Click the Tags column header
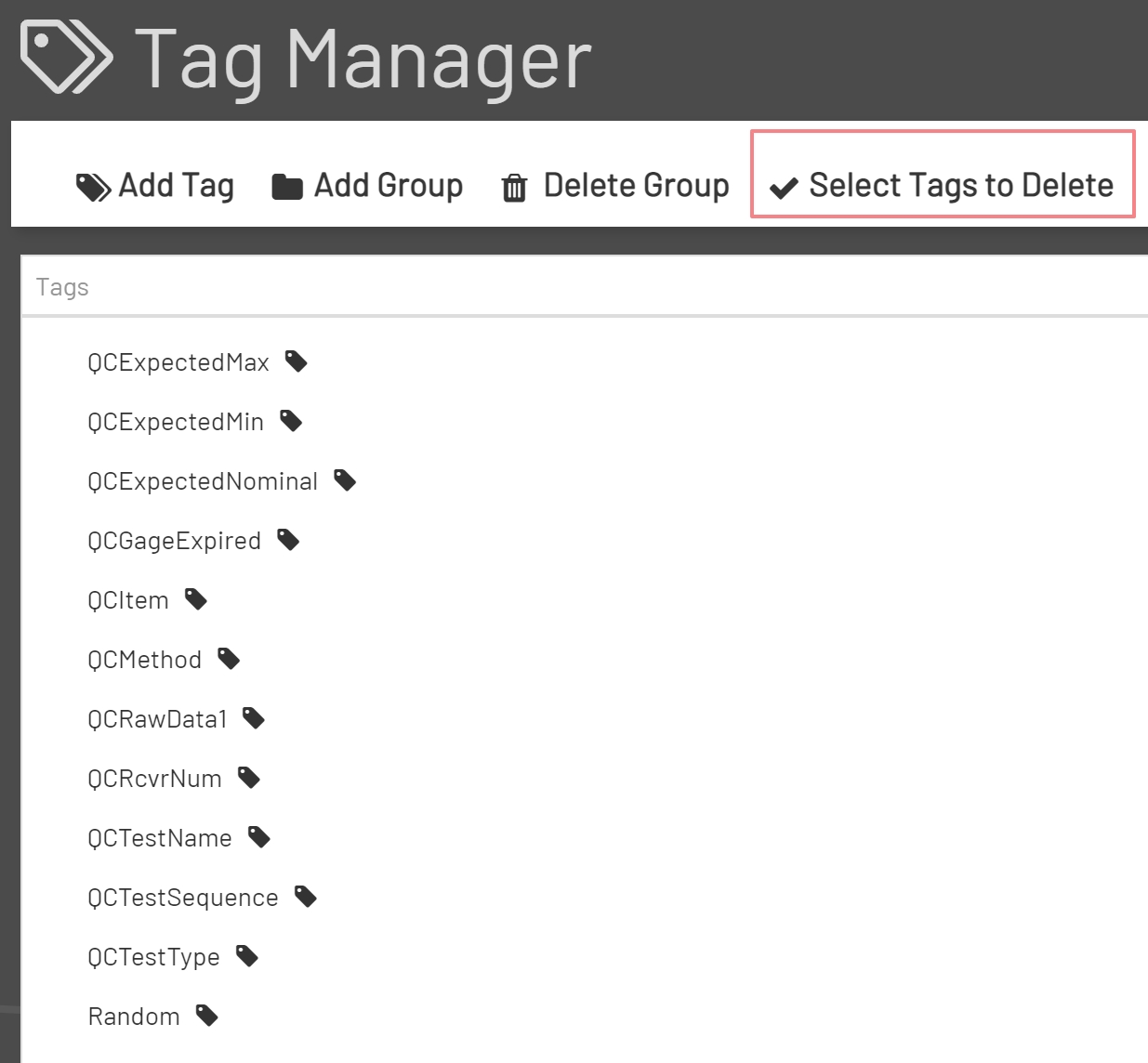The image size is (1148, 1063). coord(61,286)
